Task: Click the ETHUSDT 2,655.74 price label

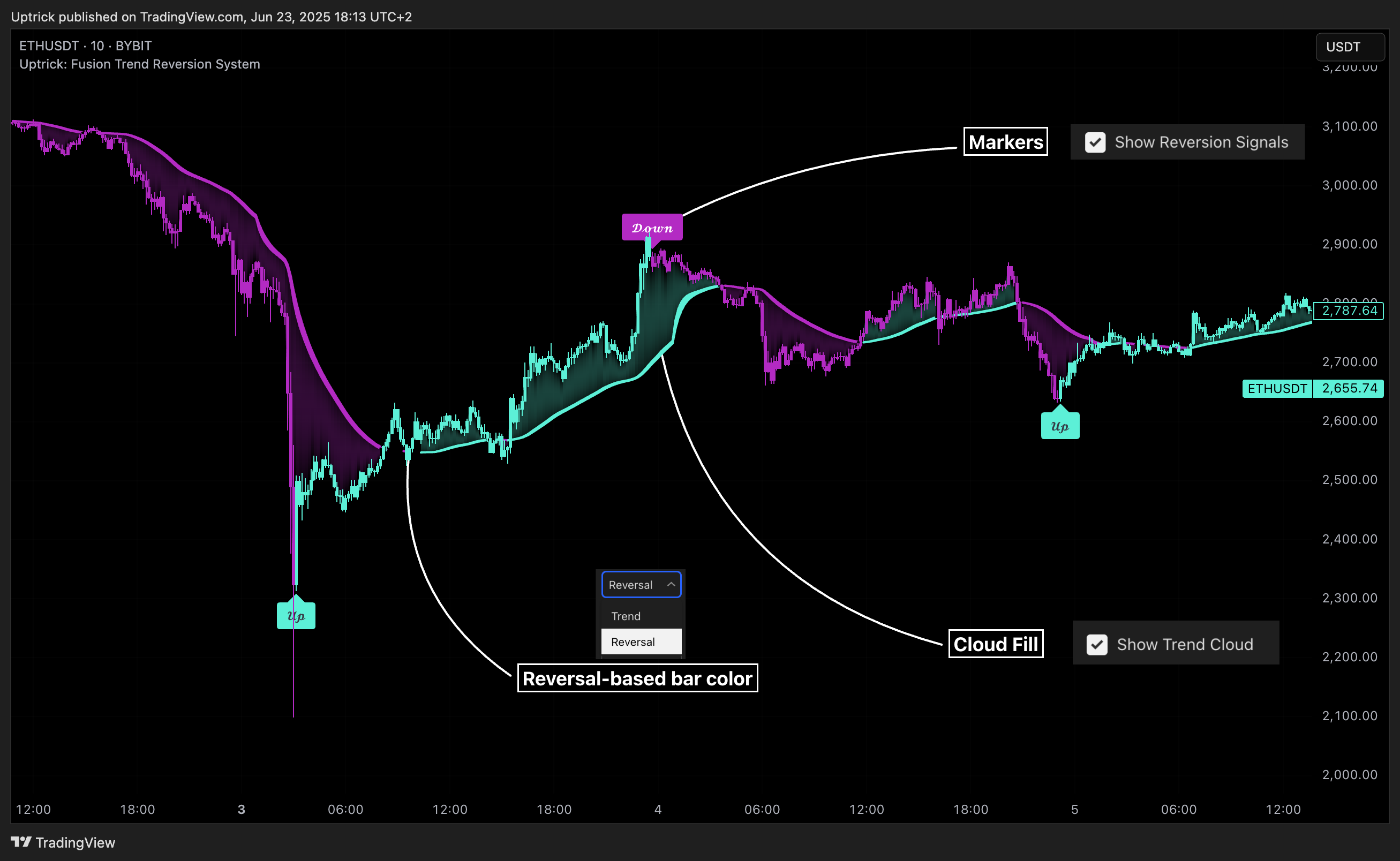Action: pyautogui.click(x=1313, y=388)
